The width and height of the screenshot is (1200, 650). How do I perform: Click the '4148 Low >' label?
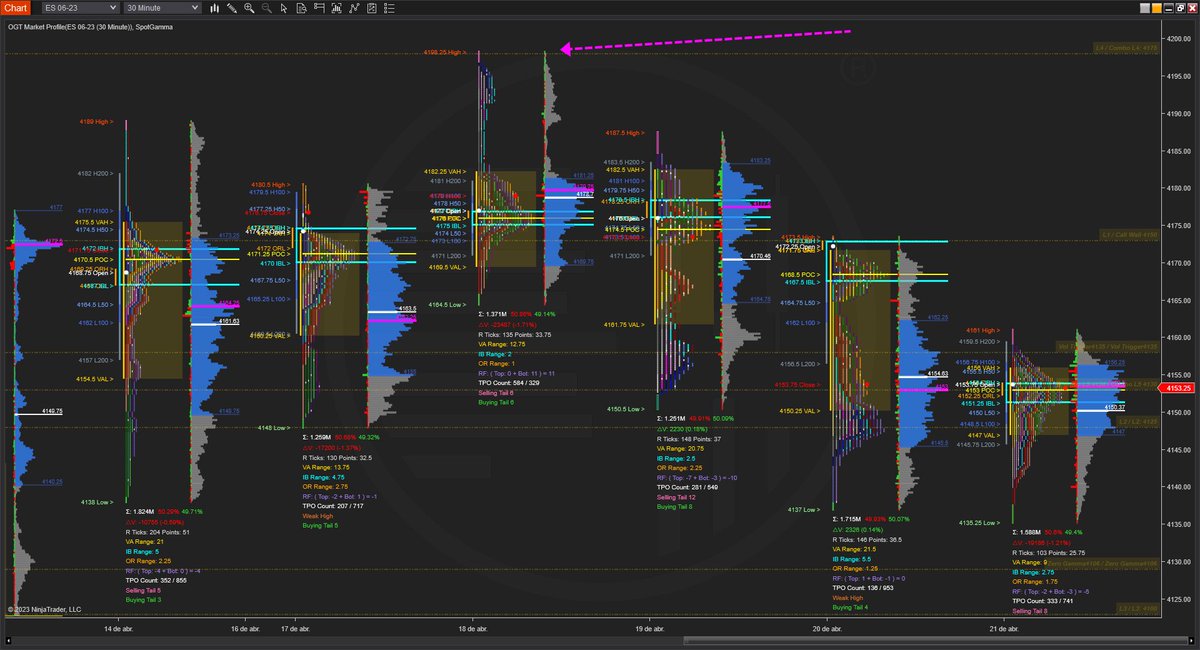276,428
